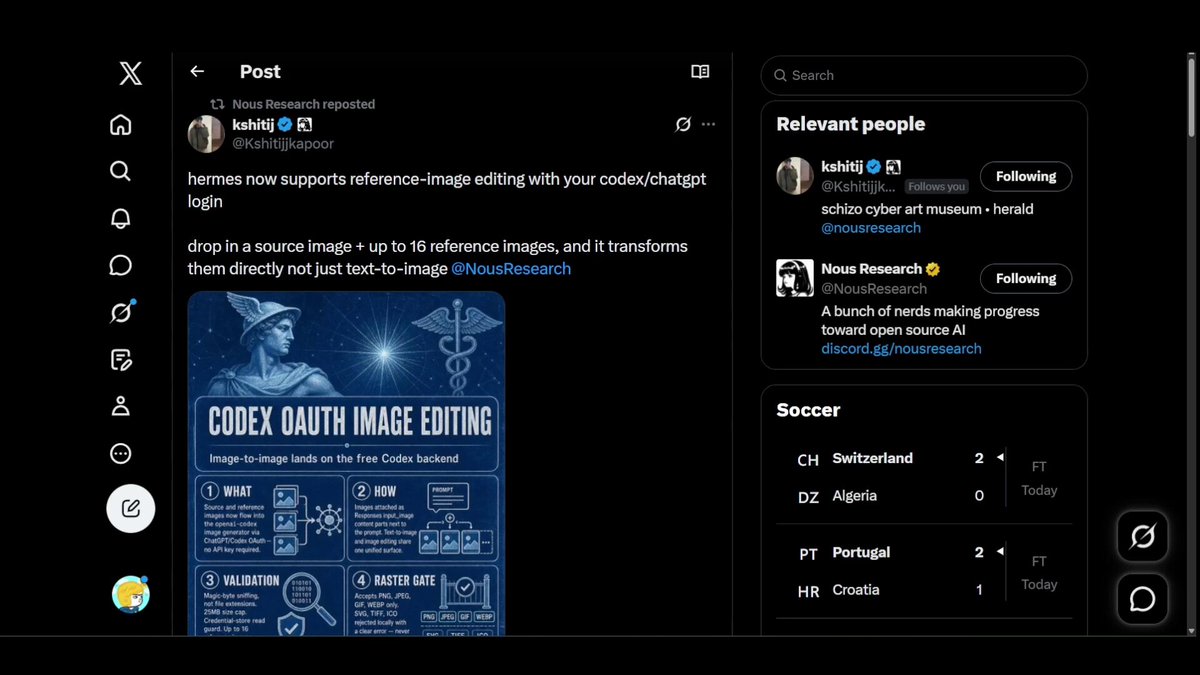Viewport: 1200px width, 675px height.
Task: Open account switcher avatar at bottom left
Action: (x=130, y=594)
